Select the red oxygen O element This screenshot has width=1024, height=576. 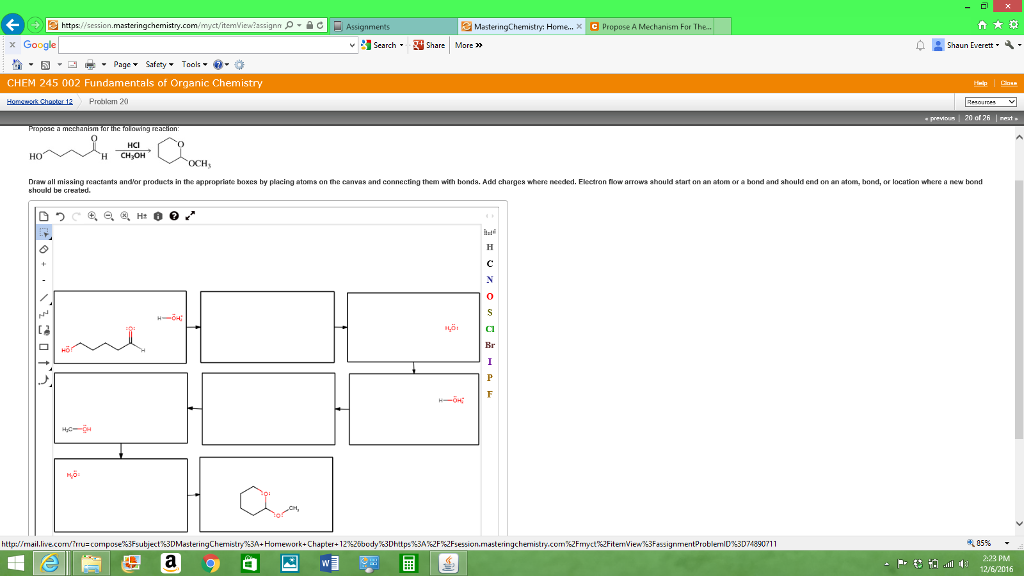coord(489,296)
